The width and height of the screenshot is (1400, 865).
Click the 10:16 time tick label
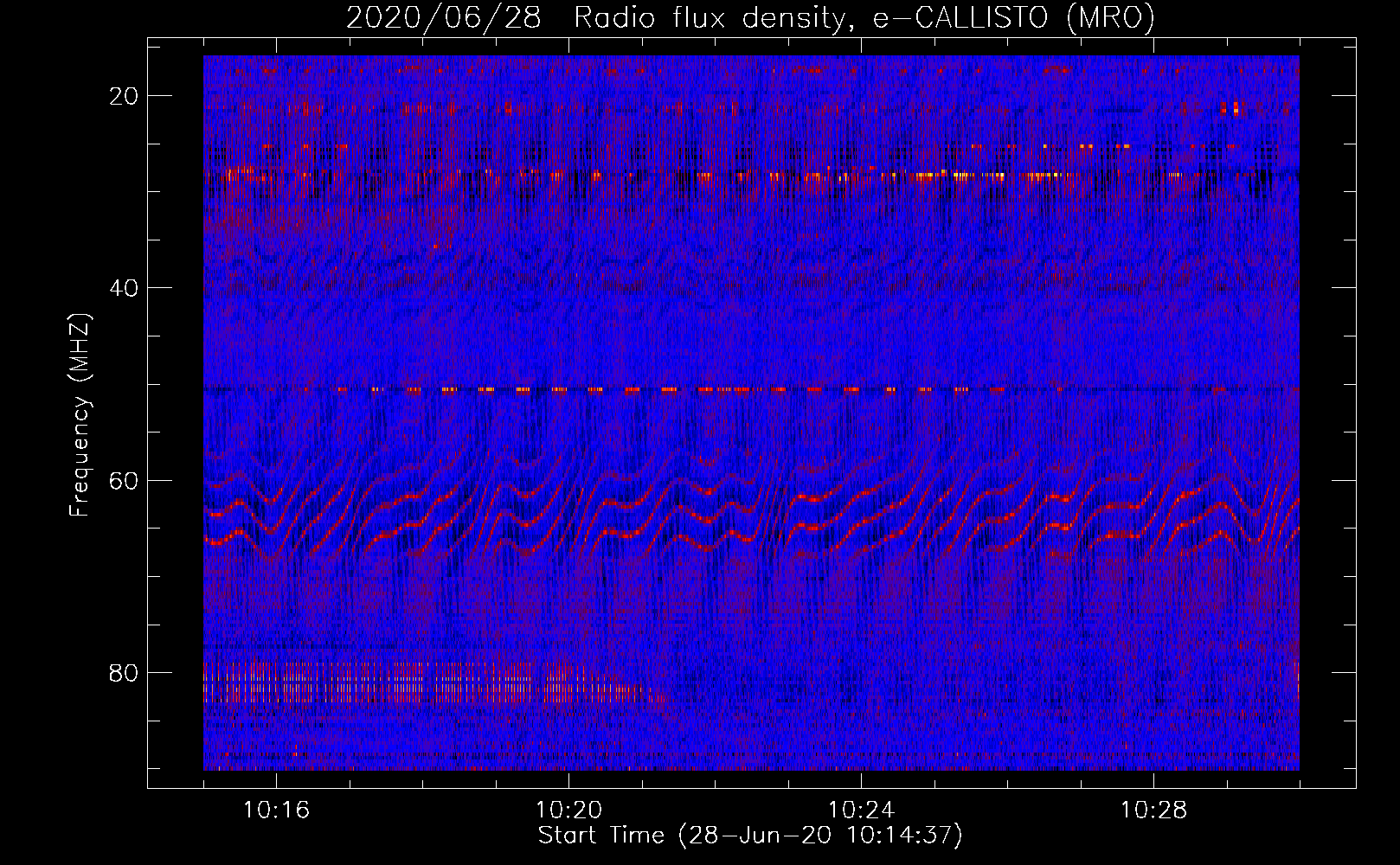[276, 811]
